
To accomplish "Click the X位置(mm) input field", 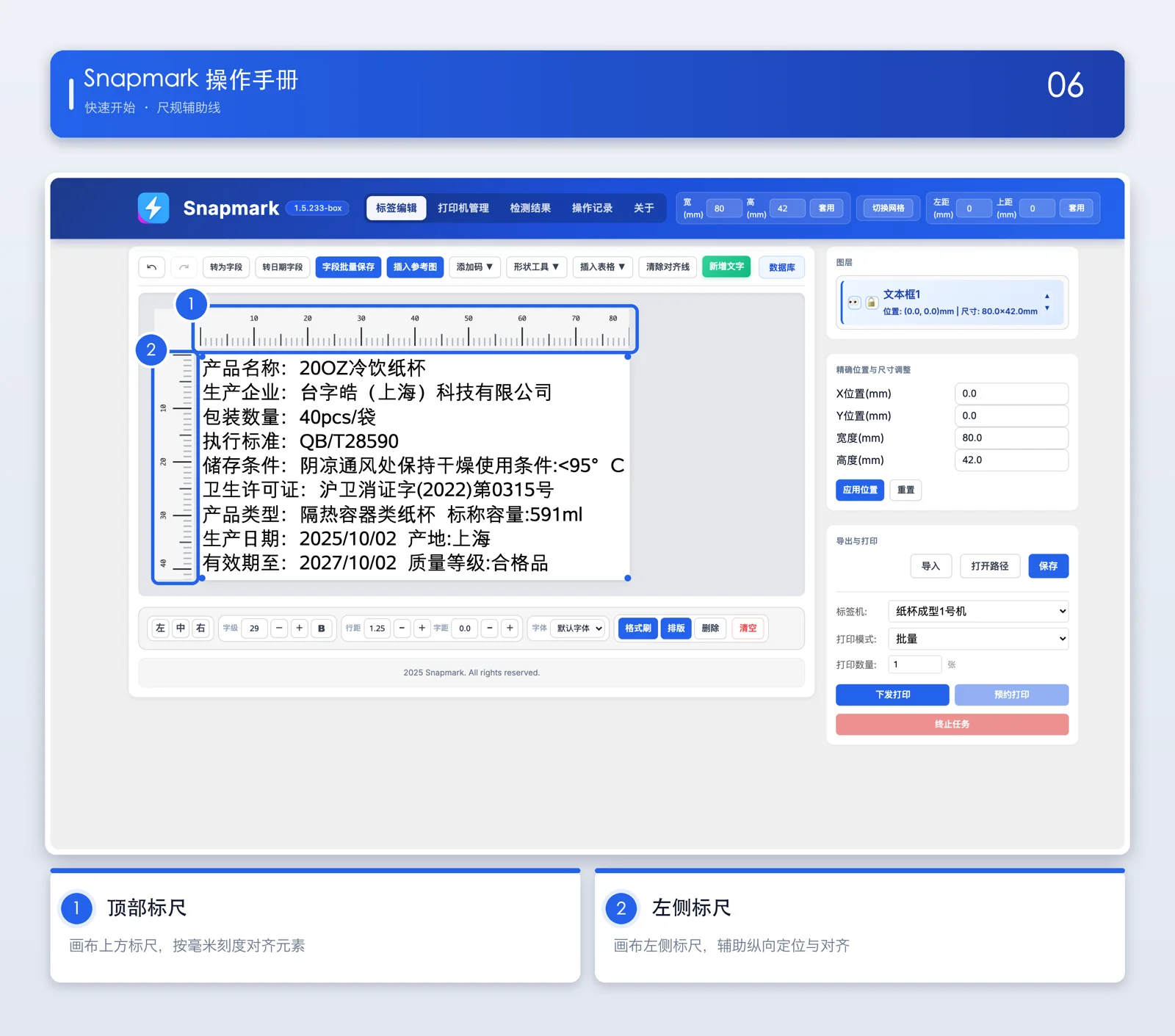I will 1011,394.
